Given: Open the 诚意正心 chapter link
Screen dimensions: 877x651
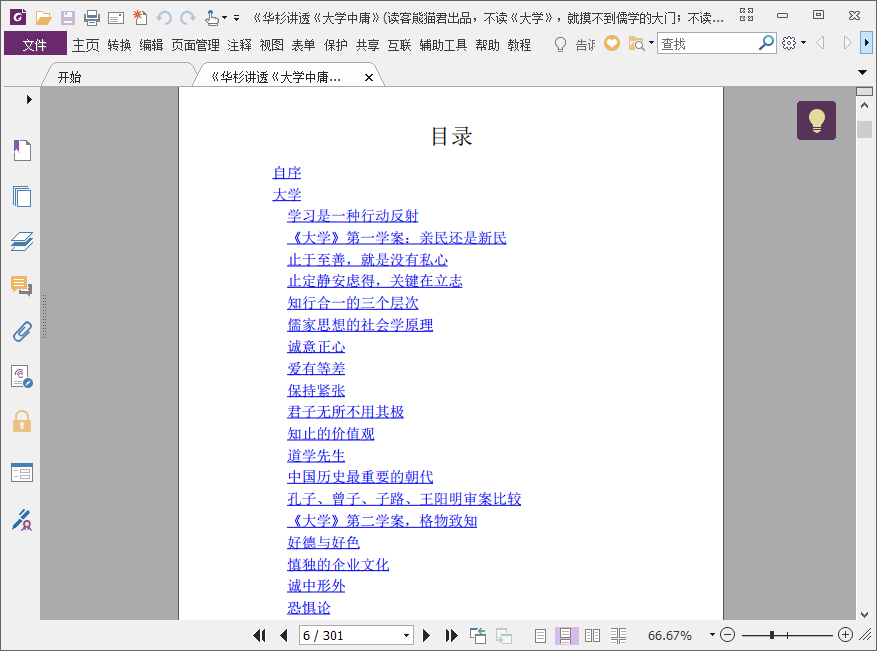Looking at the screenshot, I should pos(316,347).
